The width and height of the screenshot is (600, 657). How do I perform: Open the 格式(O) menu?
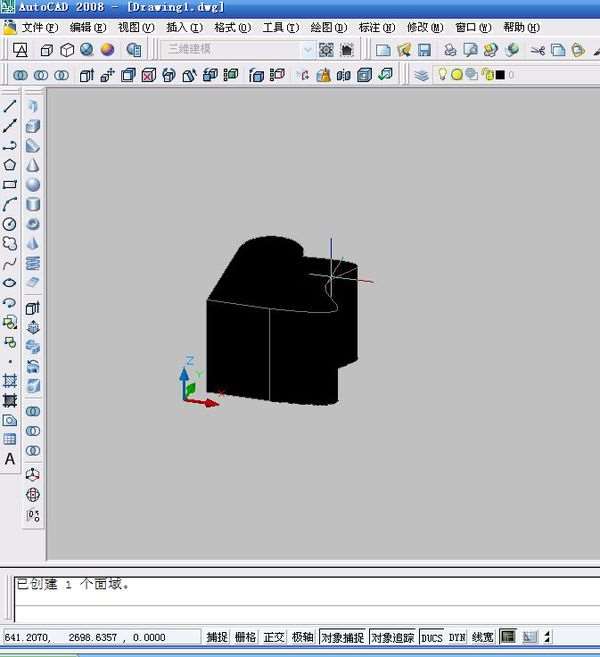pyautogui.click(x=232, y=27)
